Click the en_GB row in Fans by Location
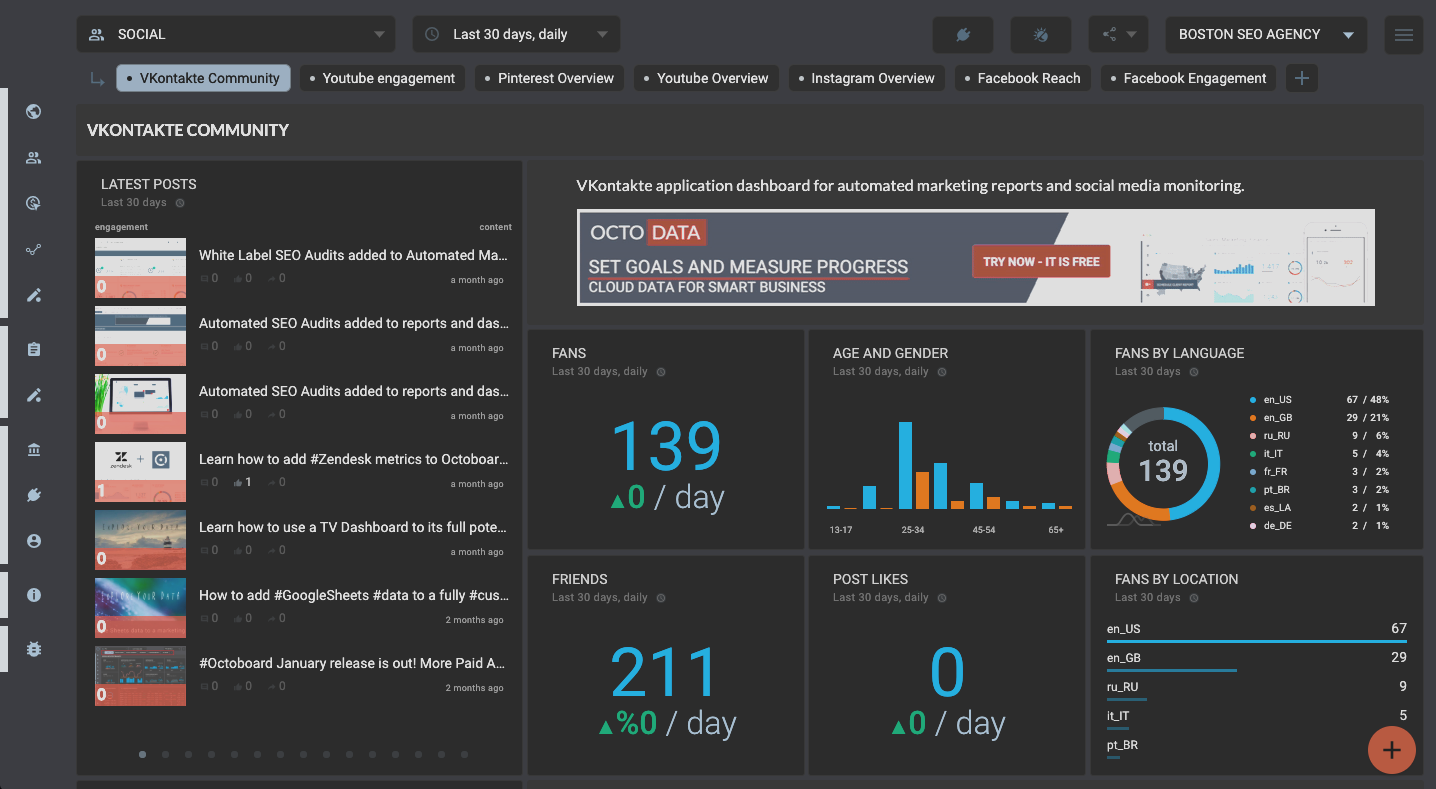 pos(1257,661)
